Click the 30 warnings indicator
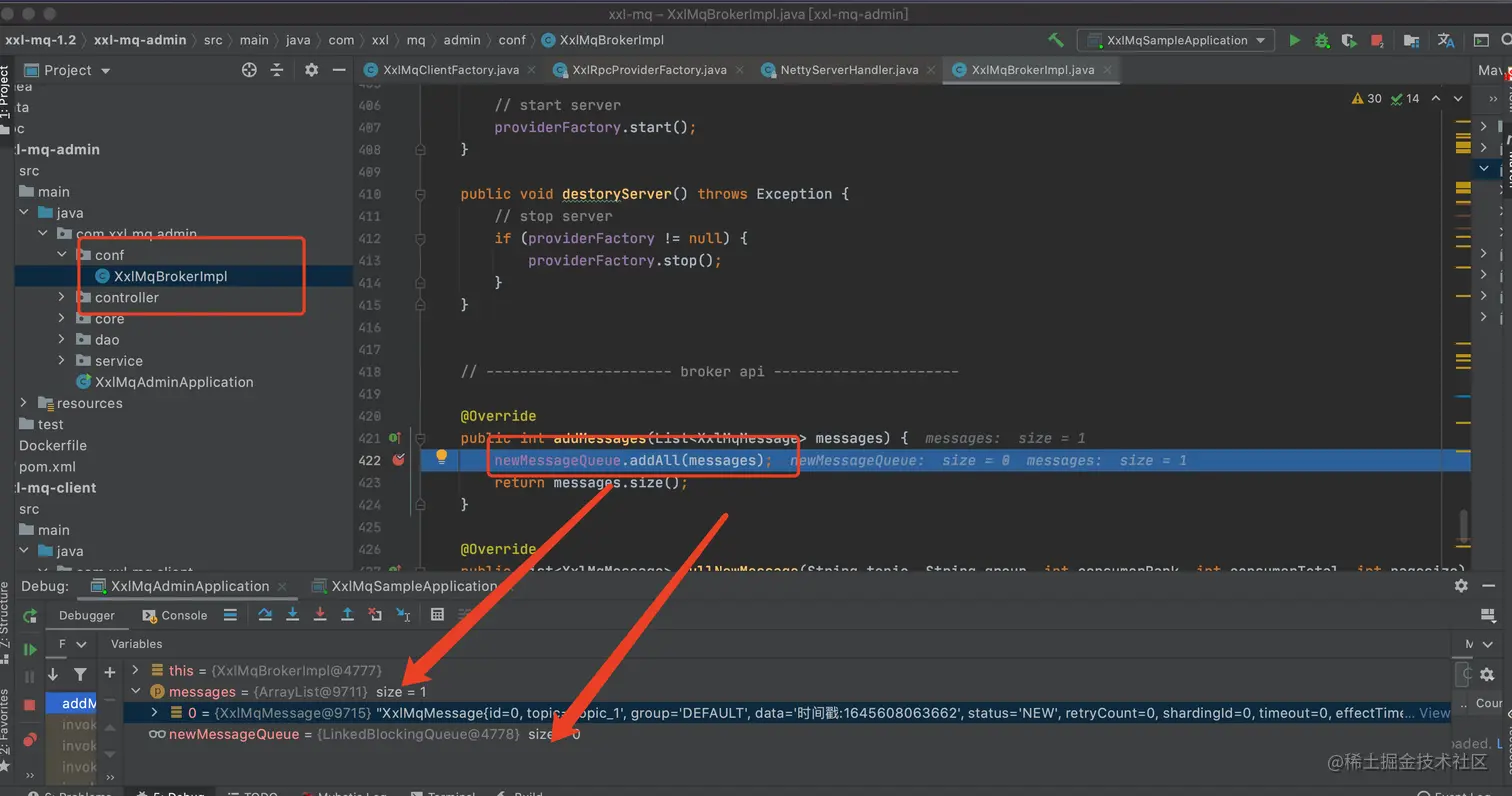 (x=1366, y=98)
